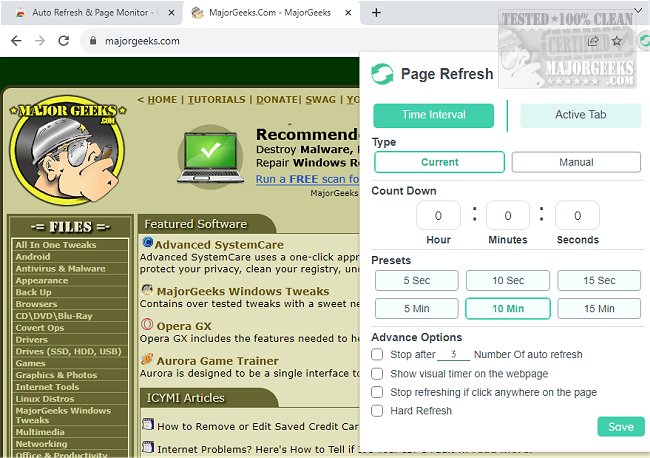Choose the Manual type button

(576, 162)
